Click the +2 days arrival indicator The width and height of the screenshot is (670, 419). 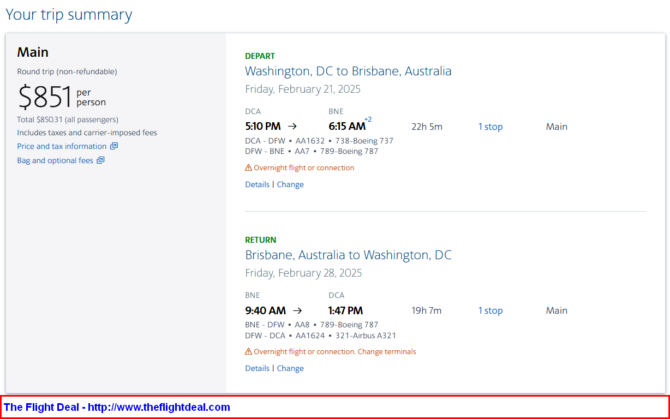click(x=368, y=120)
